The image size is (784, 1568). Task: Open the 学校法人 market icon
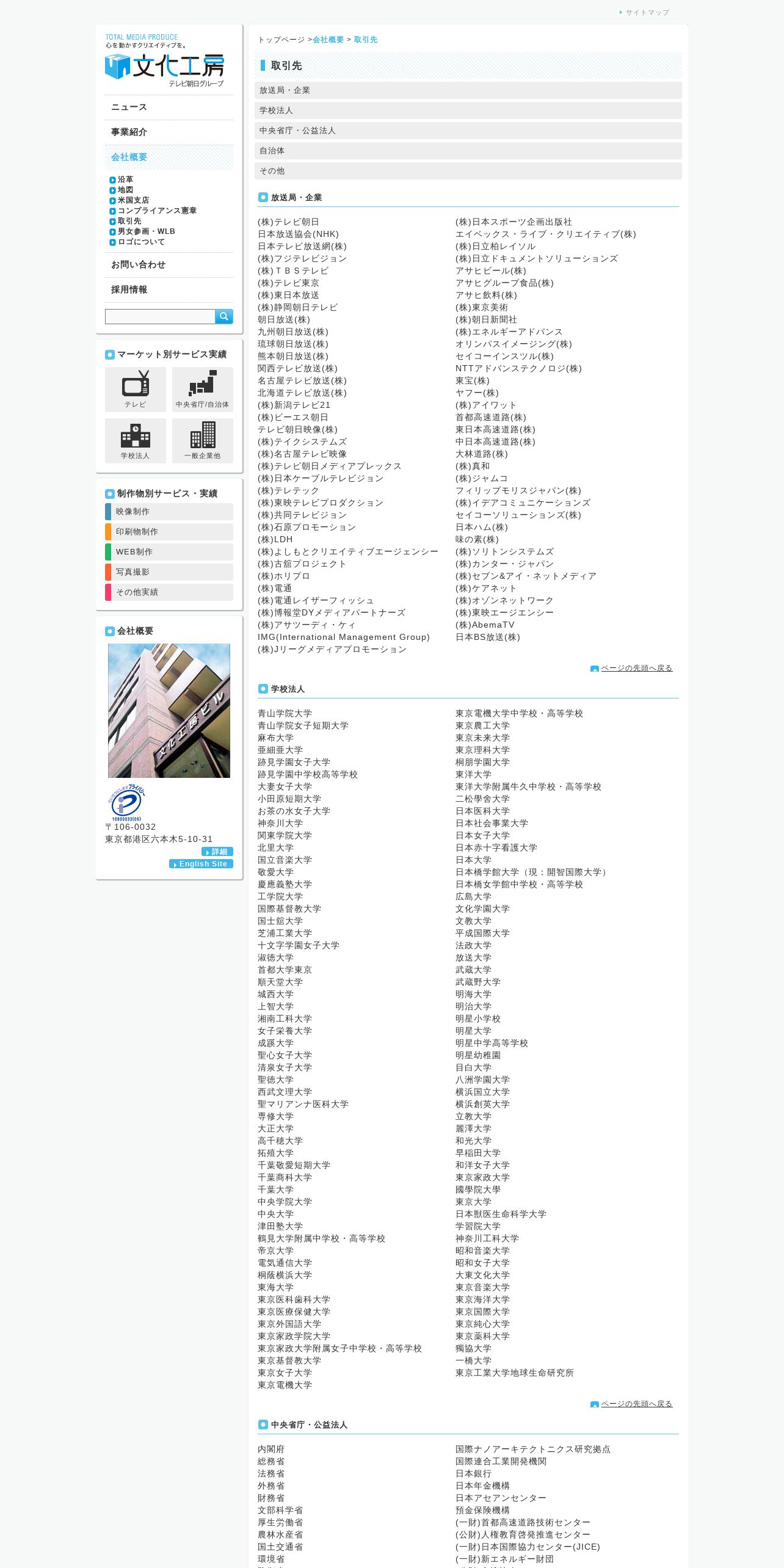(136, 440)
